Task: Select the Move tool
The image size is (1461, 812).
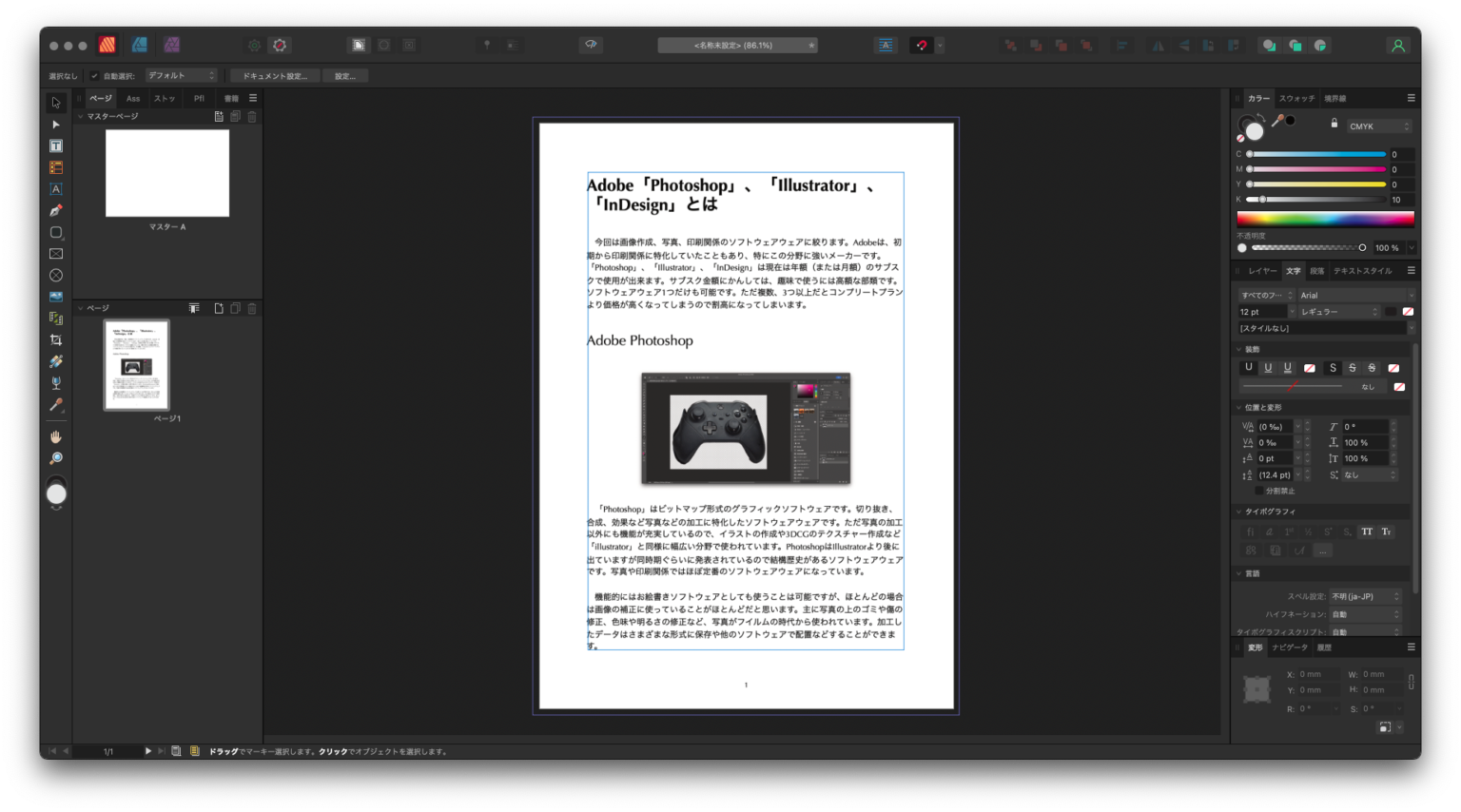Action: tap(55, 103)
